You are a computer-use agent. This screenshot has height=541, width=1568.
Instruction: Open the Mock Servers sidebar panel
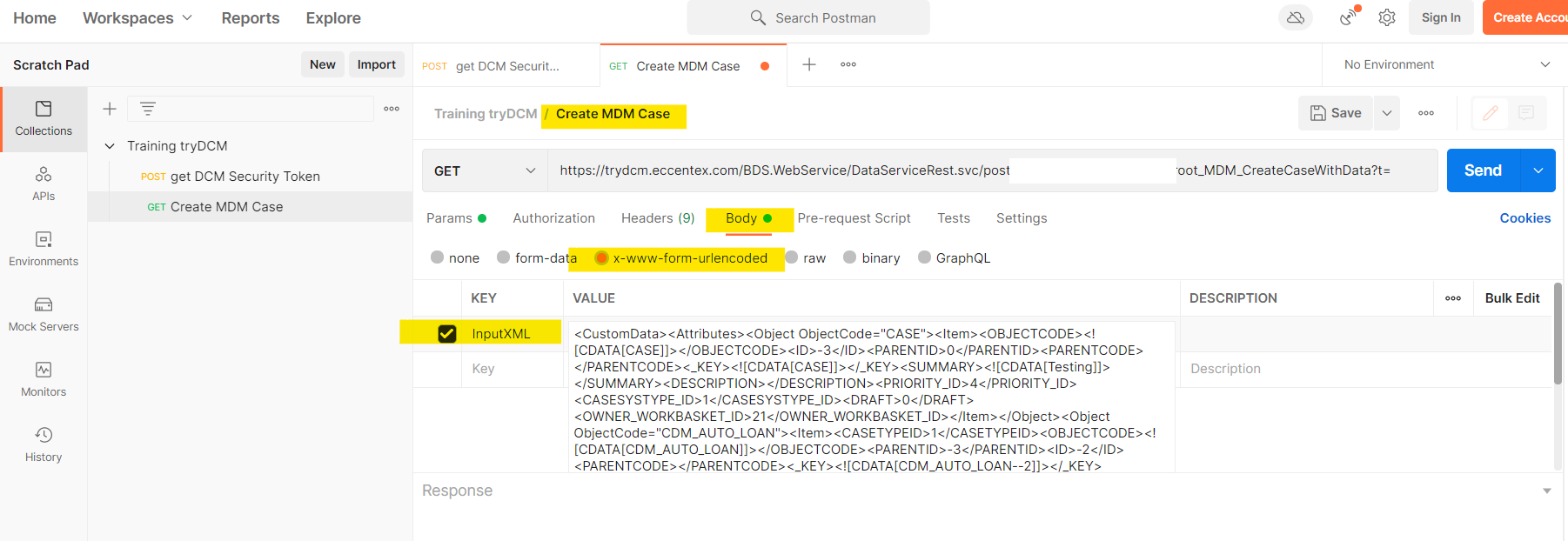[x=44, y=315]
